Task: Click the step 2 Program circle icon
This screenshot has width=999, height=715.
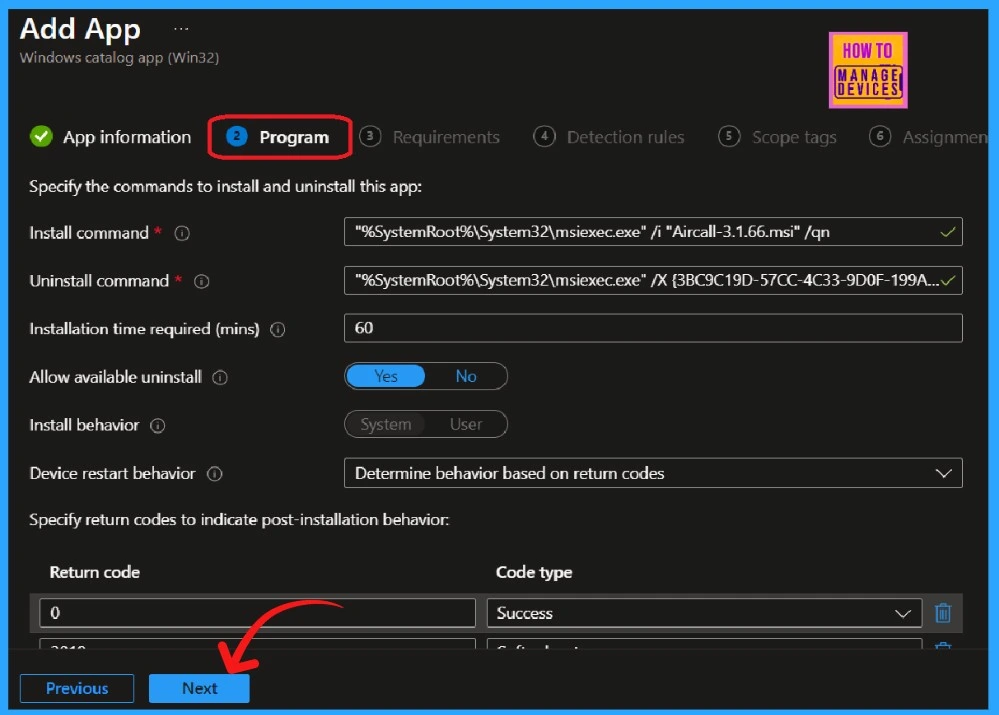Action: (237, 136)
